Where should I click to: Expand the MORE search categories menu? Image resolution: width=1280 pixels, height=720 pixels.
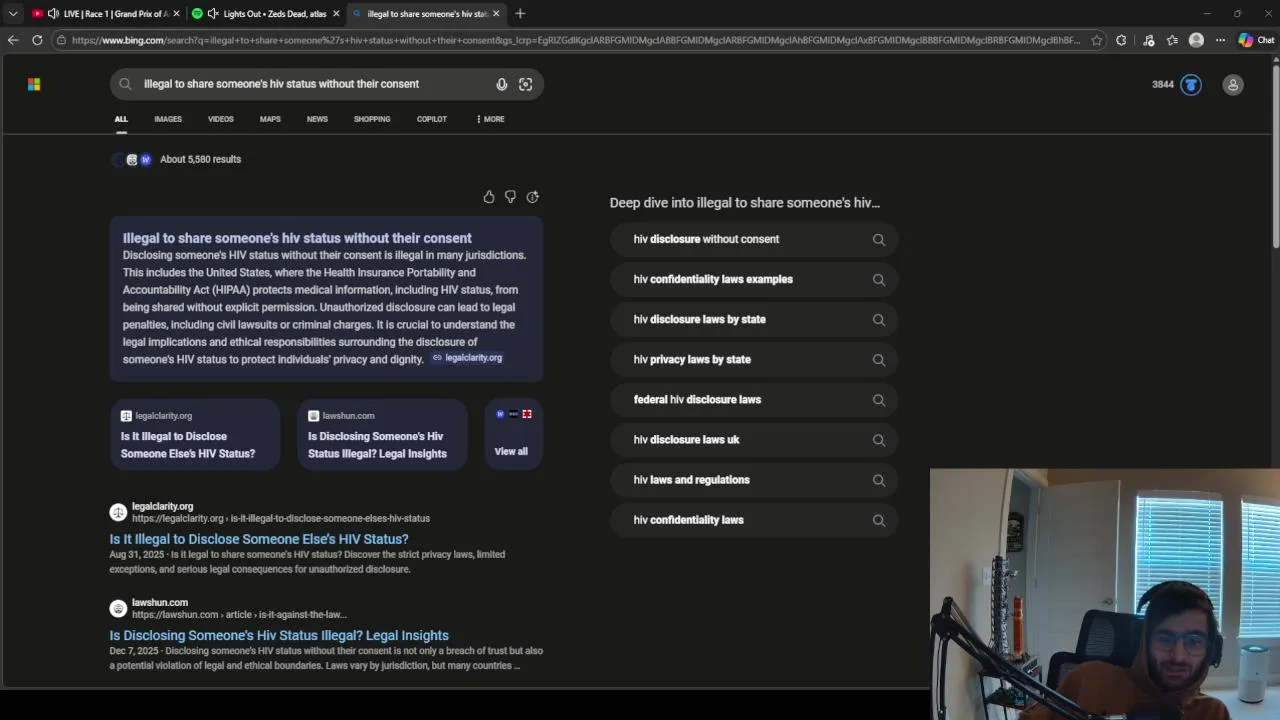tap(490, 119)
